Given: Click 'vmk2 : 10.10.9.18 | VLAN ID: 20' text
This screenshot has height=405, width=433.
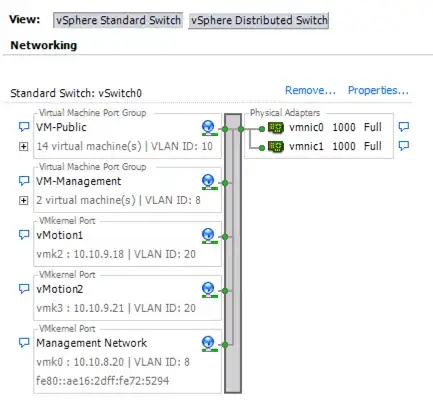Looking at the screenshot, I should point(116,254).
